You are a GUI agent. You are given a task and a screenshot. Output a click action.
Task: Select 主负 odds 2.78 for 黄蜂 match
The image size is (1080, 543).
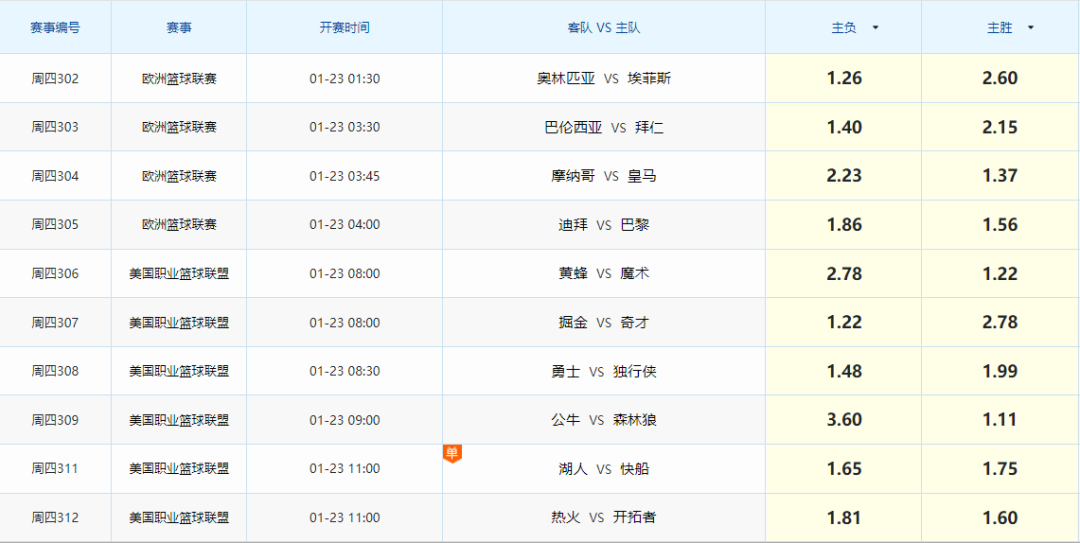[844, 274]
